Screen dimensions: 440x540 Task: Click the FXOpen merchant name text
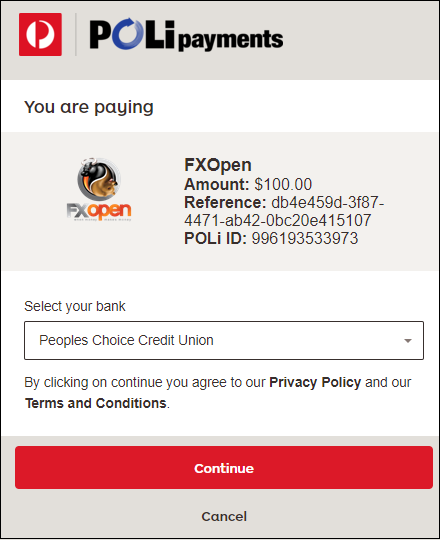218,165
